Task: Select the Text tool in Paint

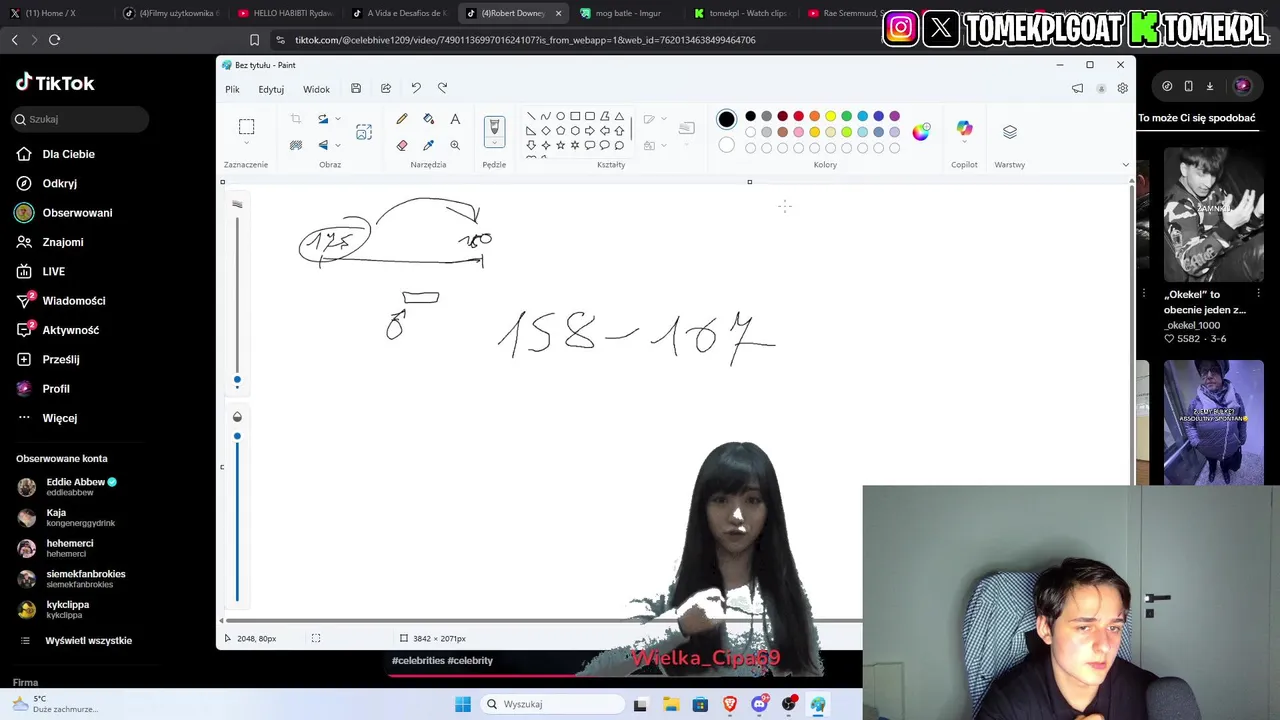Action: coord(455,119)
